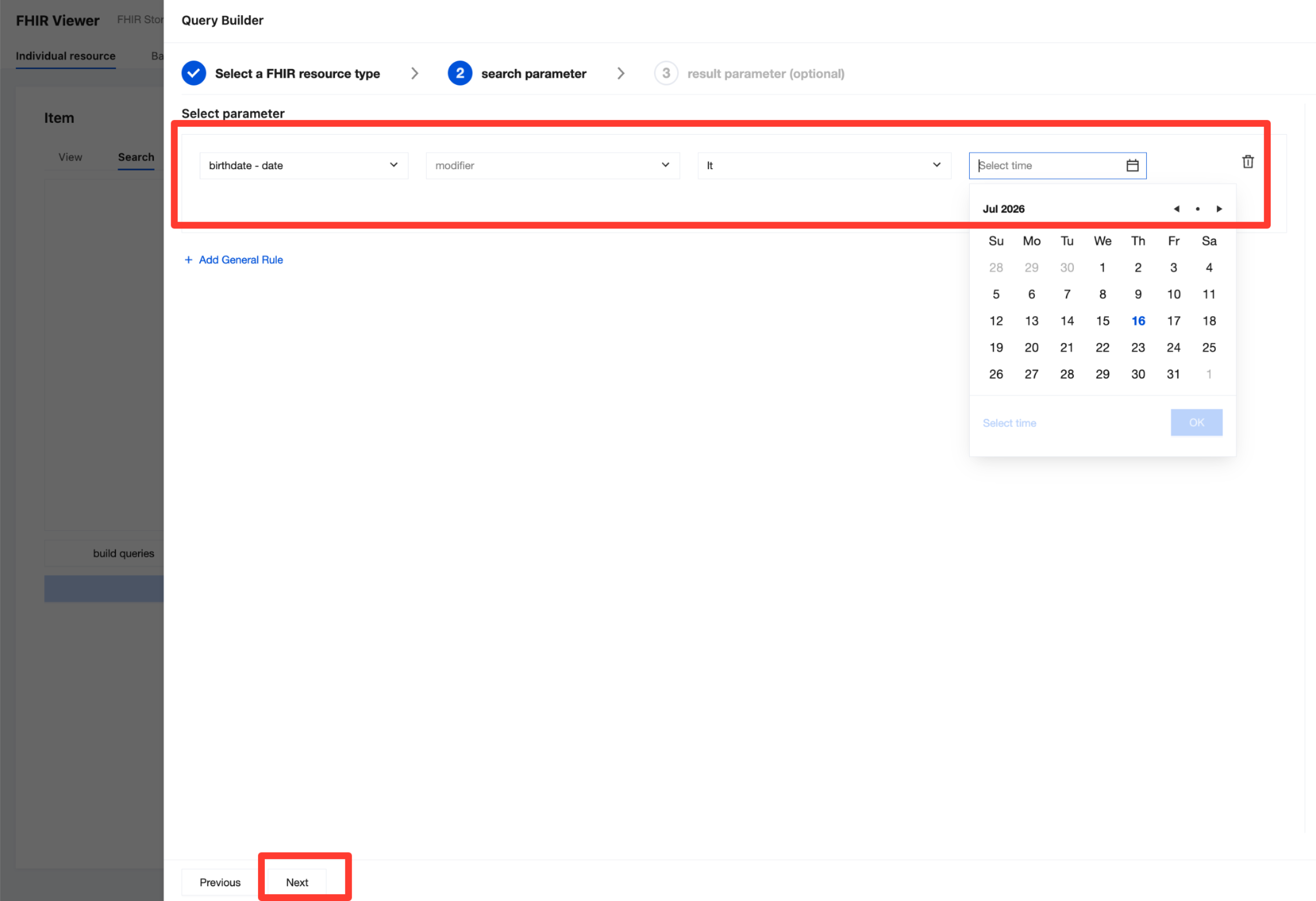This screenshot has width=1316, height=901.
Task: Select date 25 in the calendar
Action: point(1209,348)
